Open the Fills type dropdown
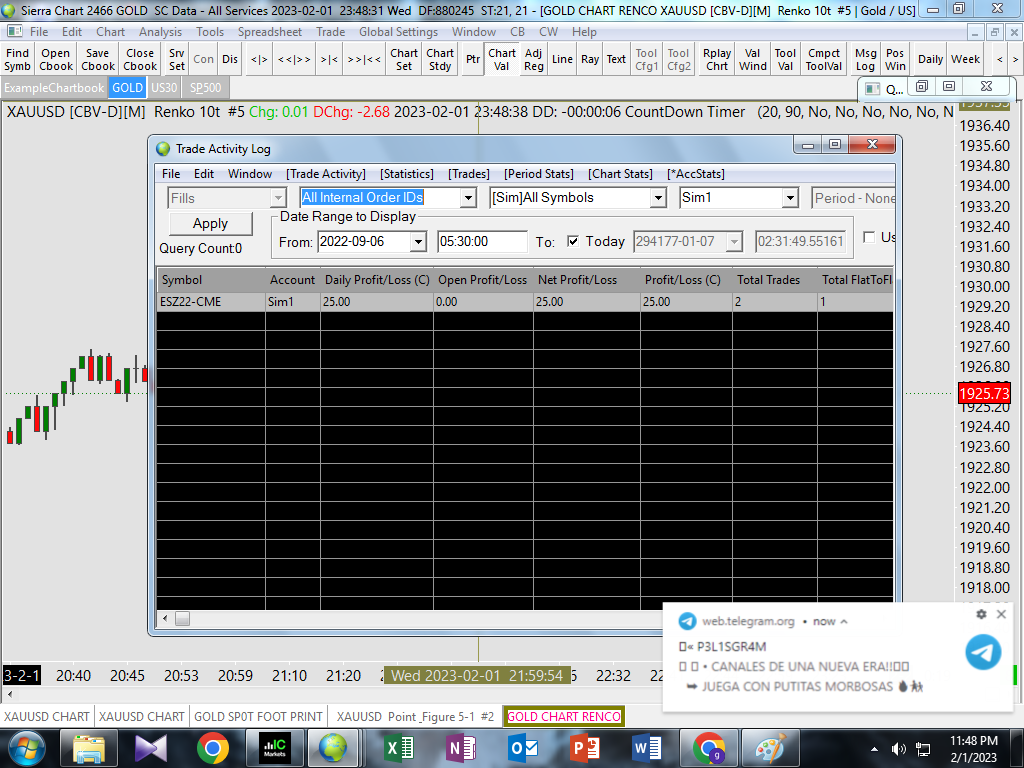 [278, 198]
